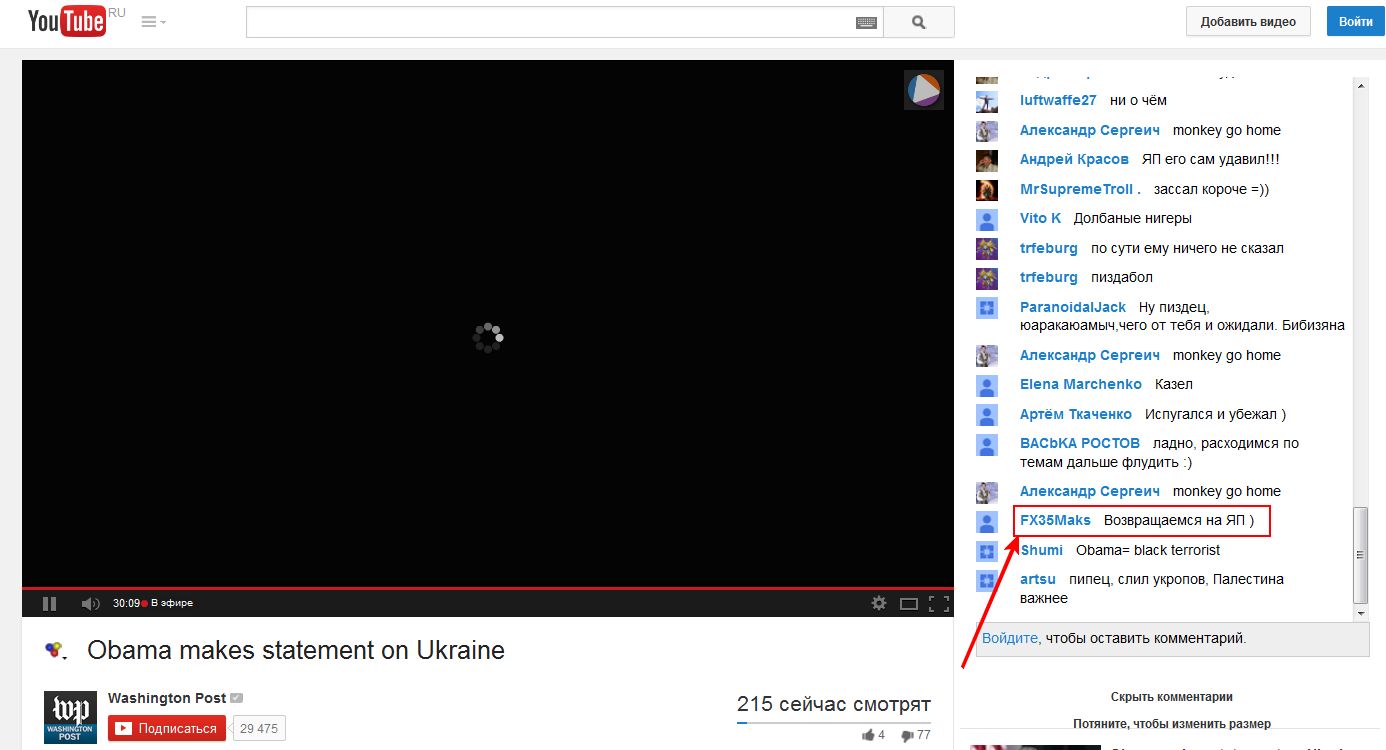The height and width of the screenshot is (750, 1386).
Task: Click the colored icon beside the video title
Action: pyautogui.click(x=55, y=650)
